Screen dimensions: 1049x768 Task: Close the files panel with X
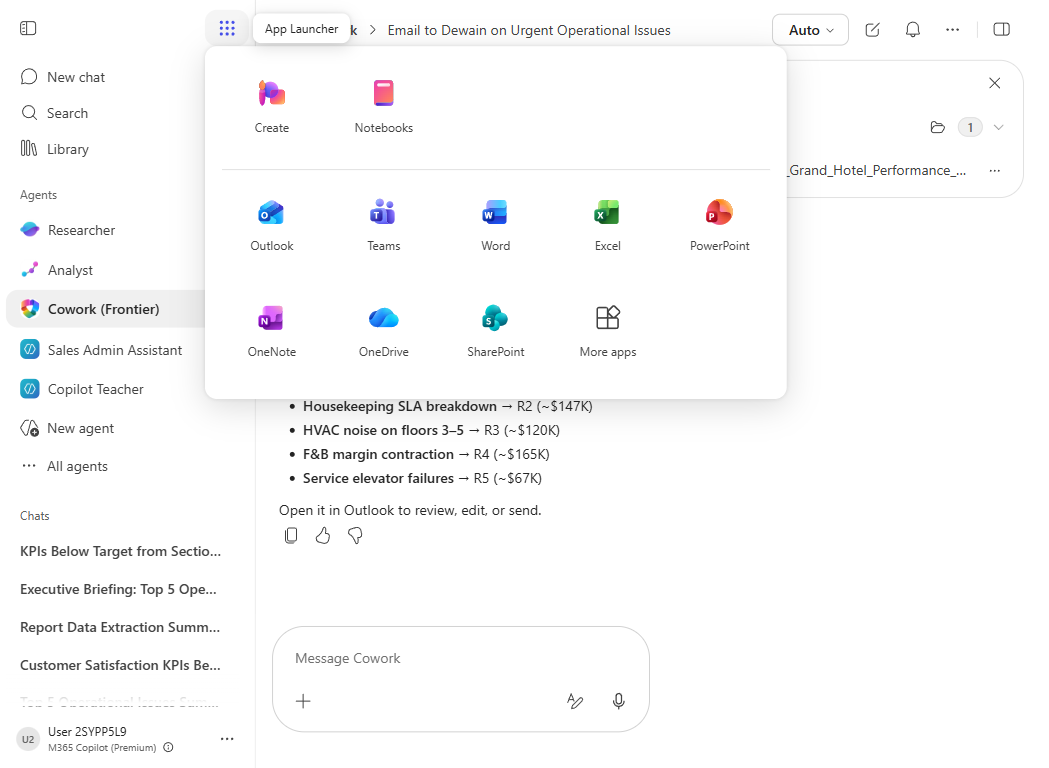click(995, 83)
